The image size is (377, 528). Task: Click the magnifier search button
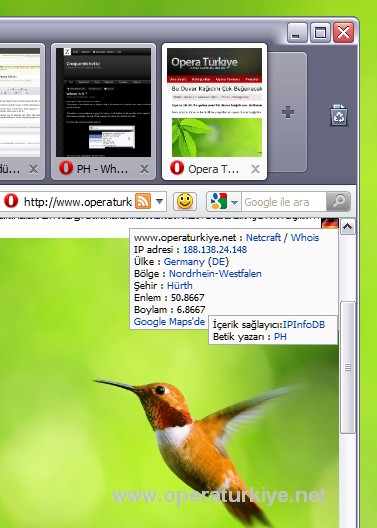point(338,201)
